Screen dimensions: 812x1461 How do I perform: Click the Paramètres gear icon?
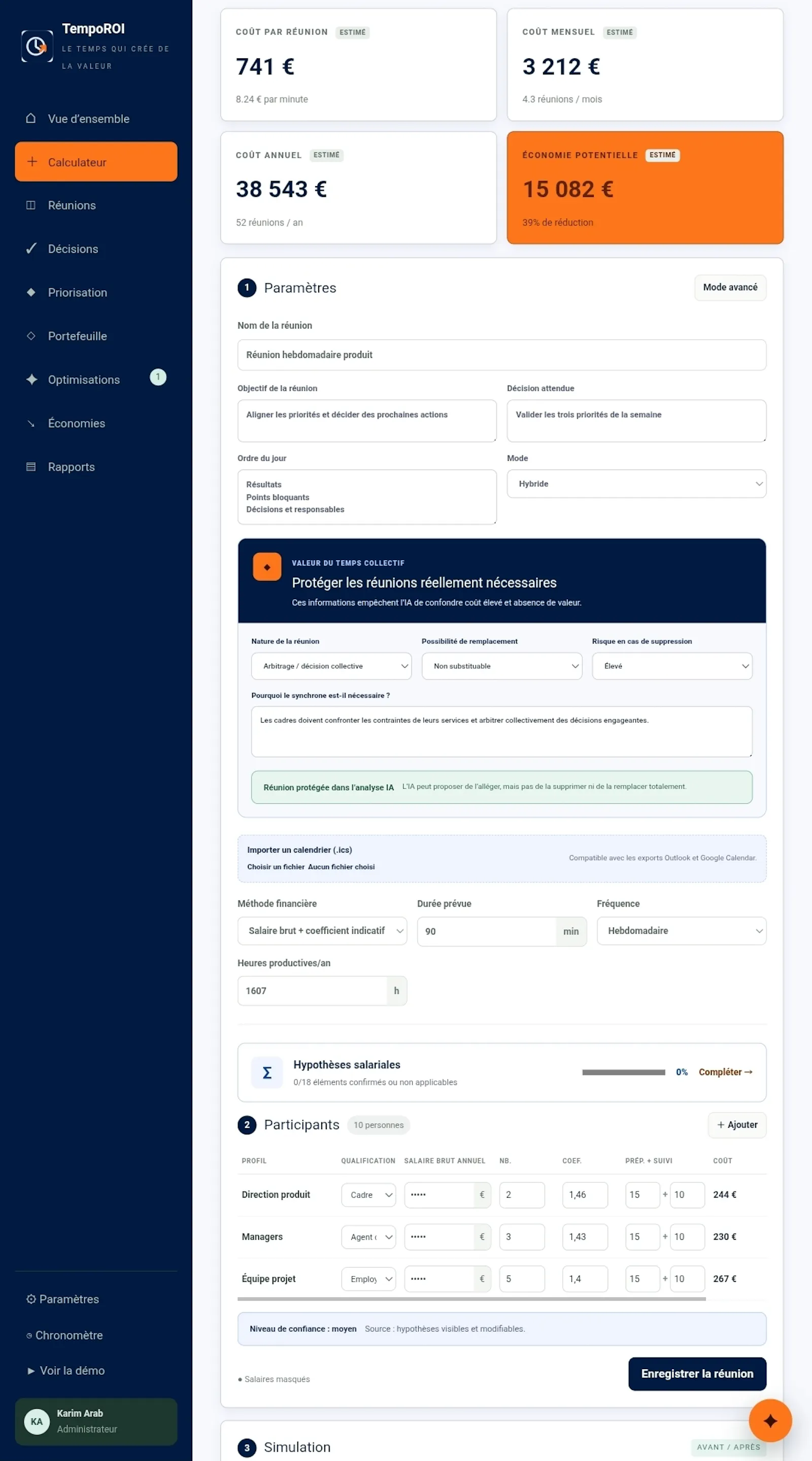[x=30, y=1299]
